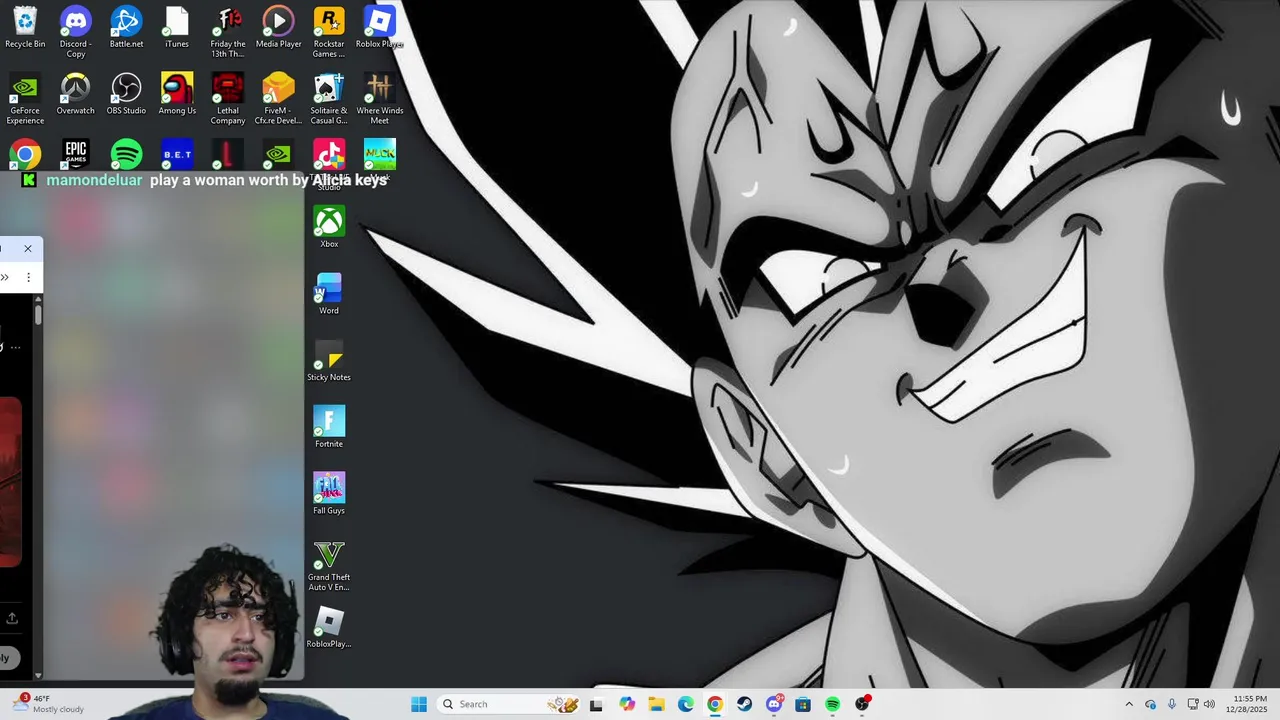Switch to OBS on the taskbar
This screenshot has height=720, width=1280.
point(862,704)
